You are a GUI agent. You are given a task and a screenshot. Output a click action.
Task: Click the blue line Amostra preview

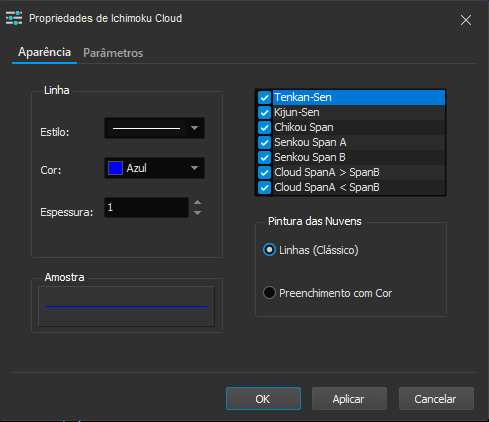[126, 306]
